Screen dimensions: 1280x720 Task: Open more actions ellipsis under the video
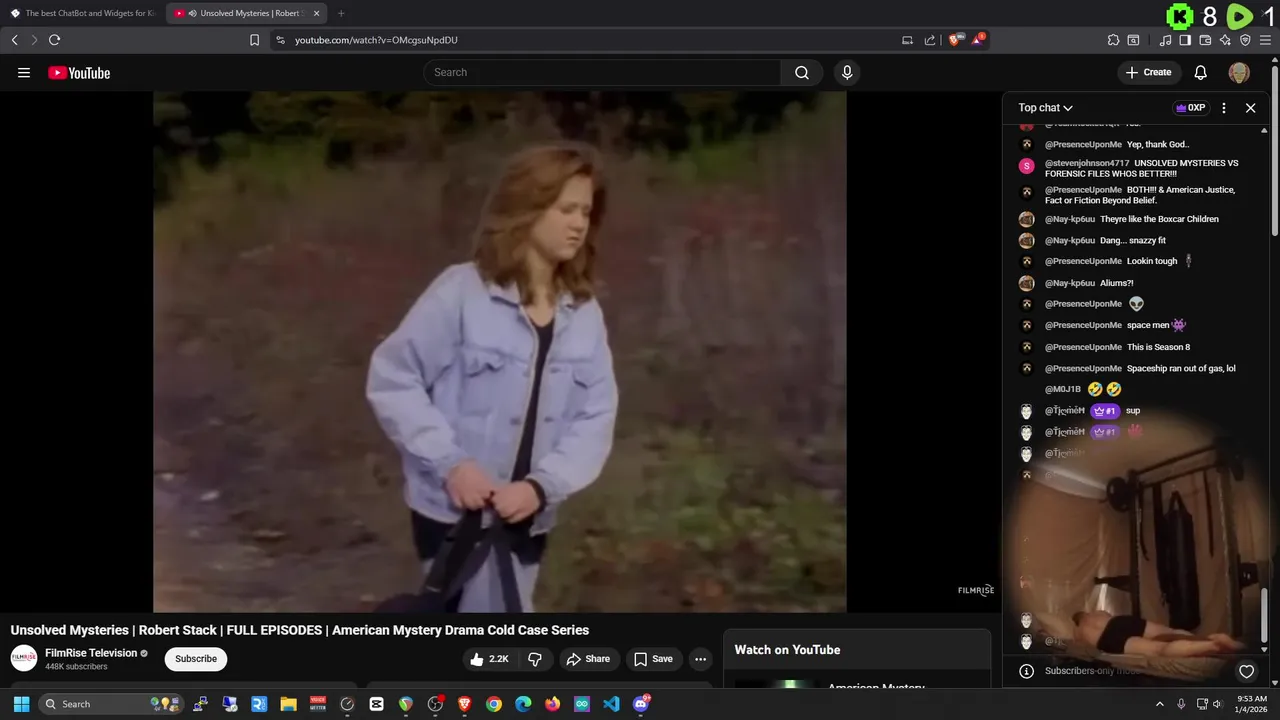700,659
